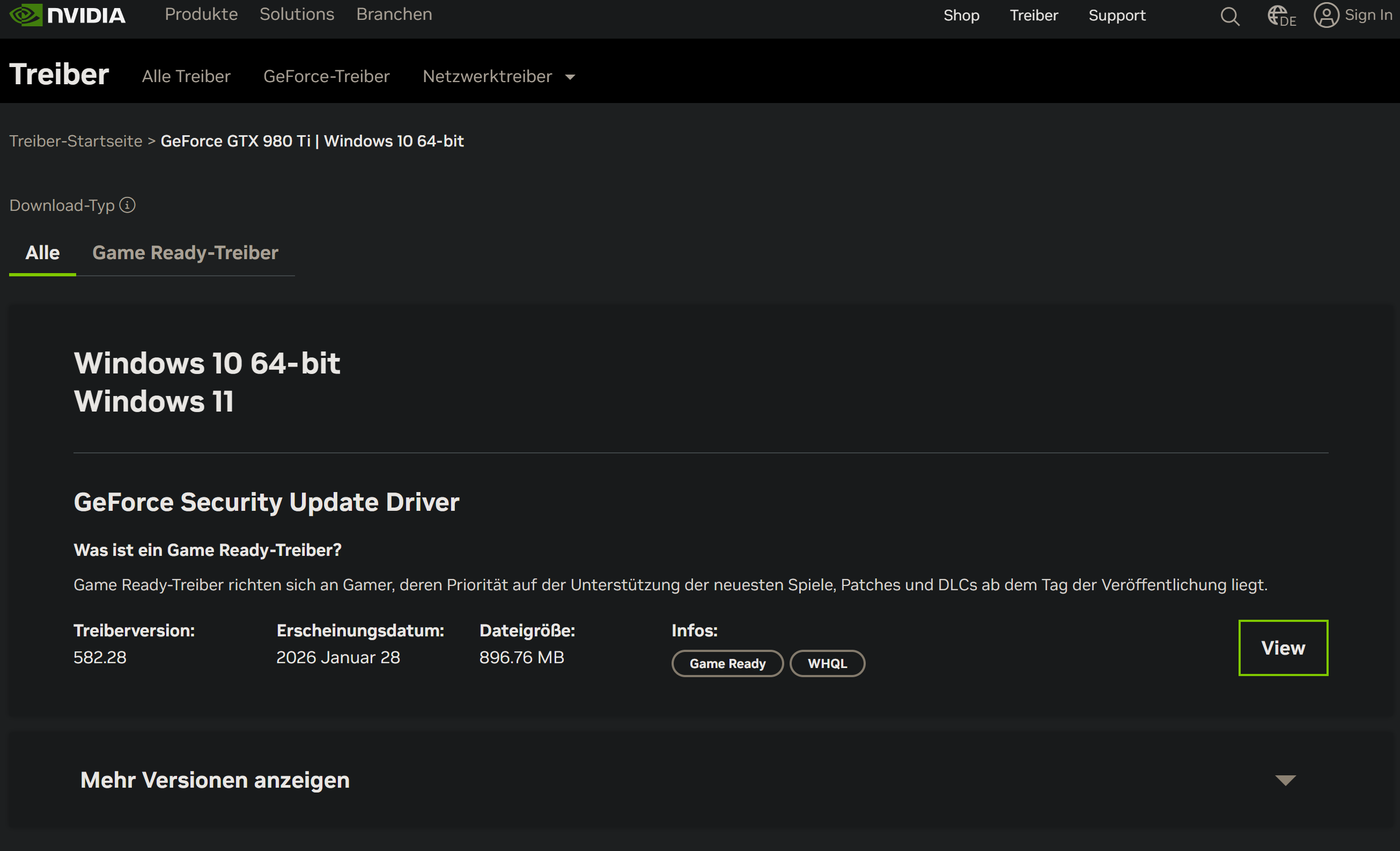The width and height of the screenshot is (1400, 851).
Task: Open the Shop link
Action: [961, 16]
